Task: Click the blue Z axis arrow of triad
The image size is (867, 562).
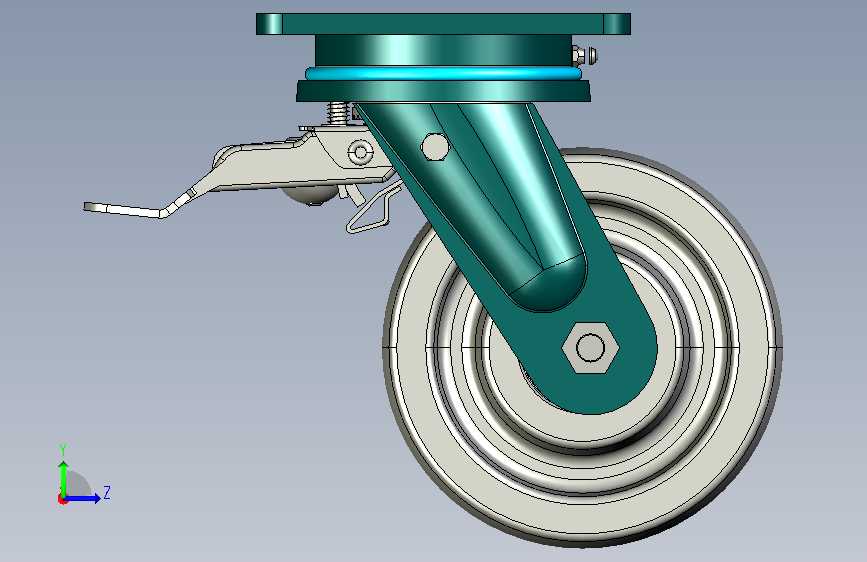Action: click(83, 498)
